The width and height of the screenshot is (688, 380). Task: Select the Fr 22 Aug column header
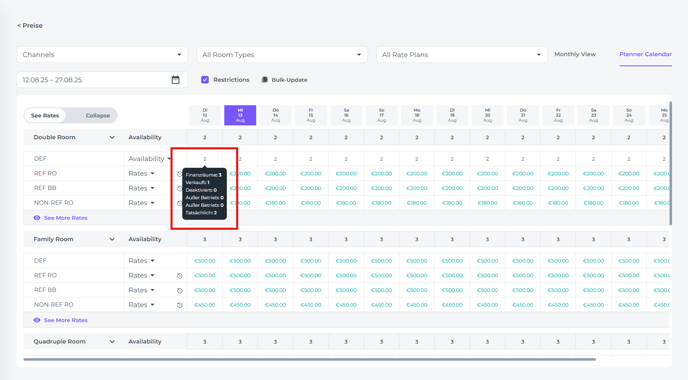click(558, 115)
